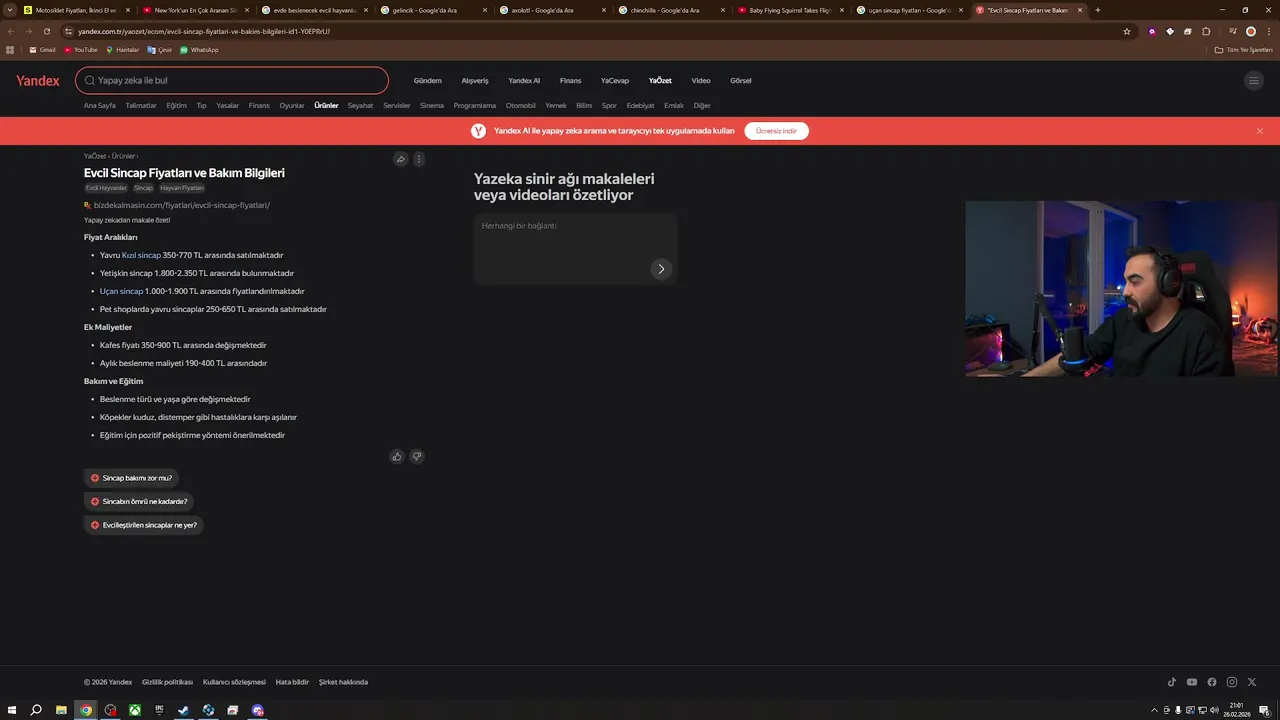Open Epic Games launcher from taskbar
This screenshot has width=1280, height=720.
coord(159,710)
